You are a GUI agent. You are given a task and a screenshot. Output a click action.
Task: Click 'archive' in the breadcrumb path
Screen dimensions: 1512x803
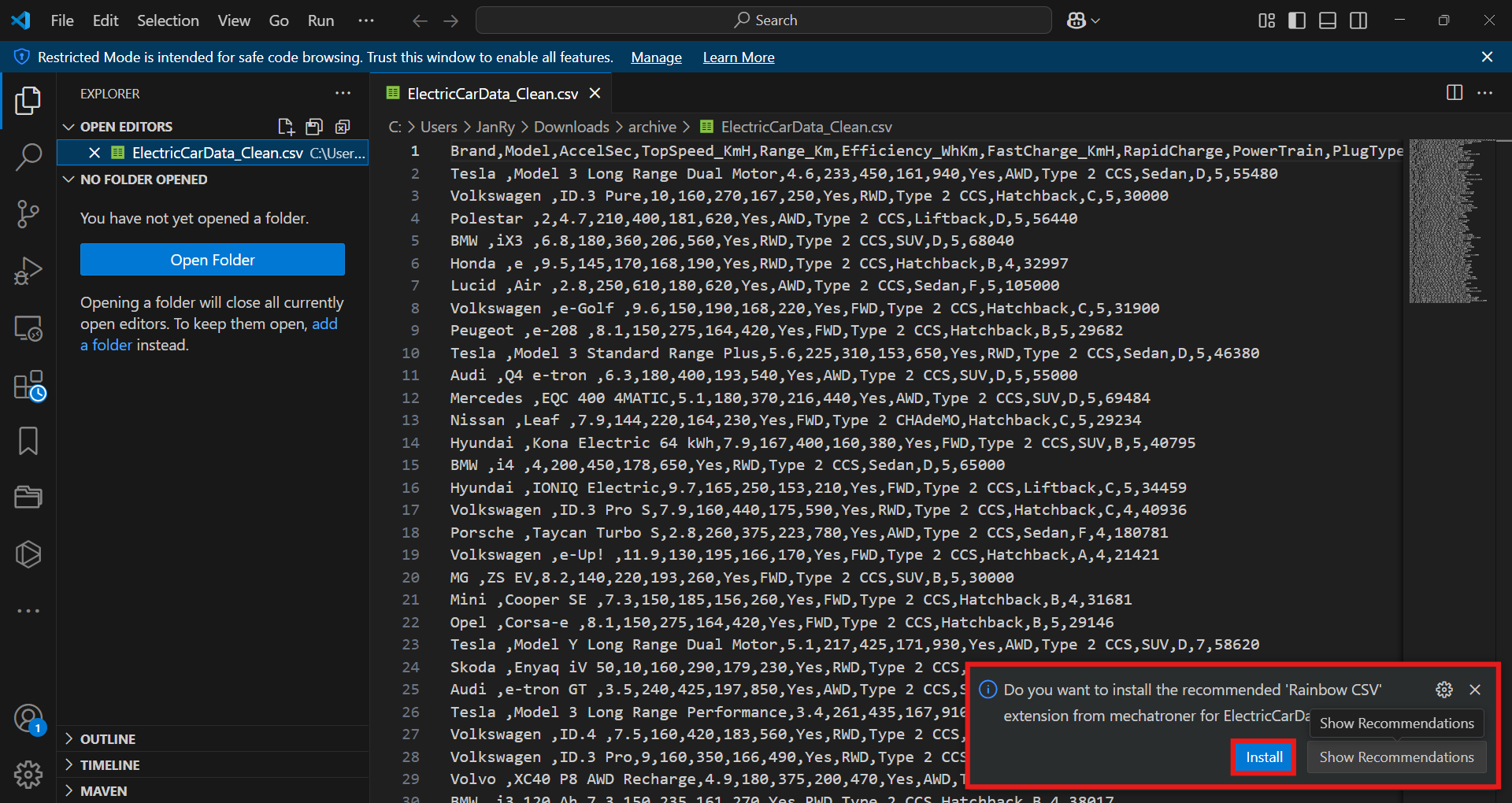652,127
